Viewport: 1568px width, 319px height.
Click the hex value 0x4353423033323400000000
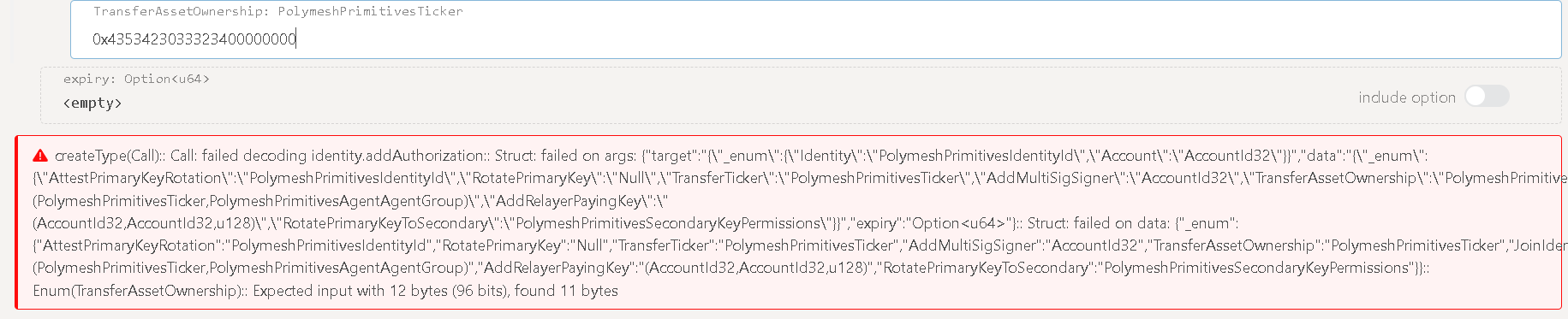point(194,39)
